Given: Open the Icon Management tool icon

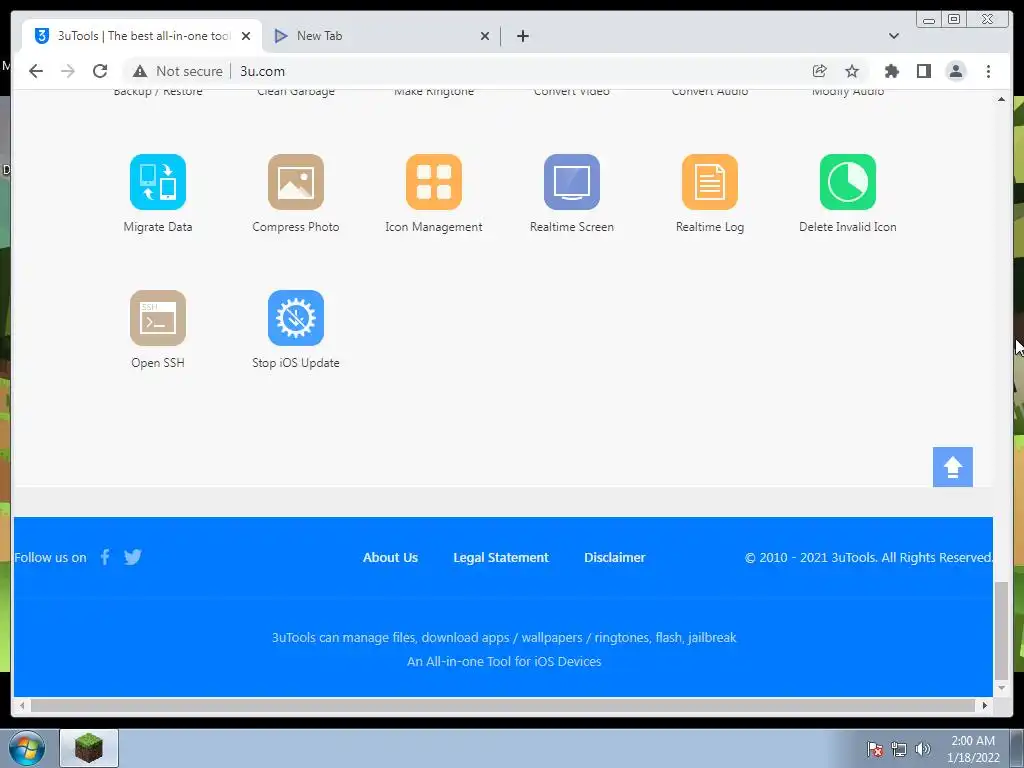Looking at the screenshot, I should (x=434, y=182).
